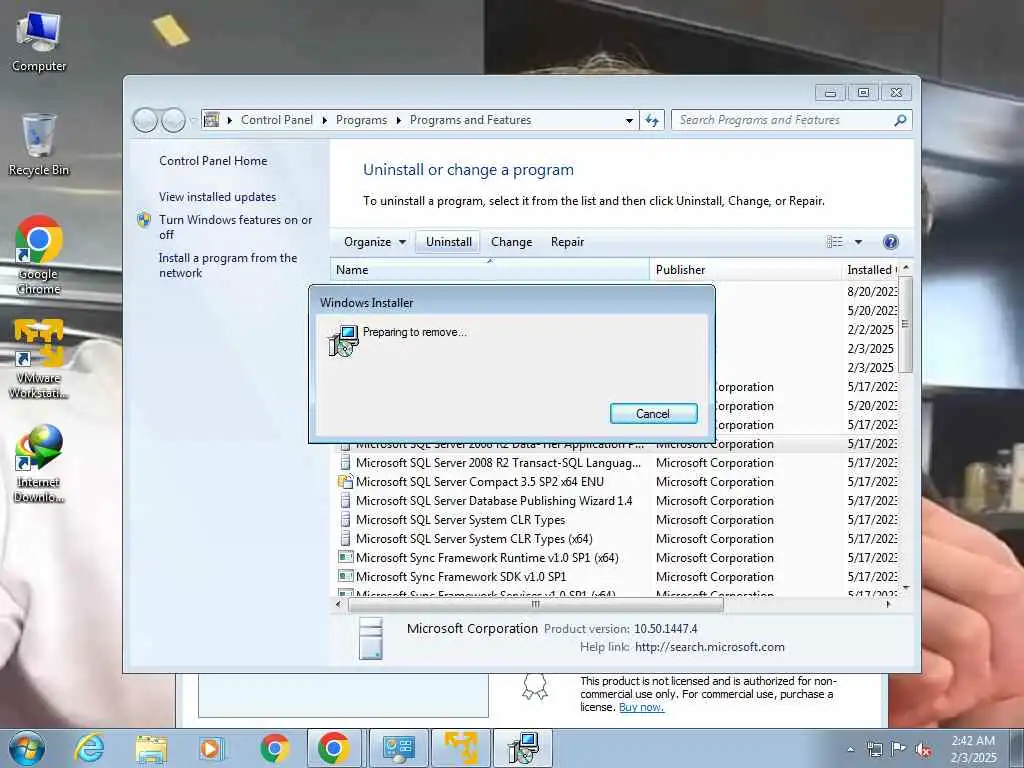Click the Buy now link
Image resolution: width=1024 pixels, height=768 pixels.
point(641,707)
